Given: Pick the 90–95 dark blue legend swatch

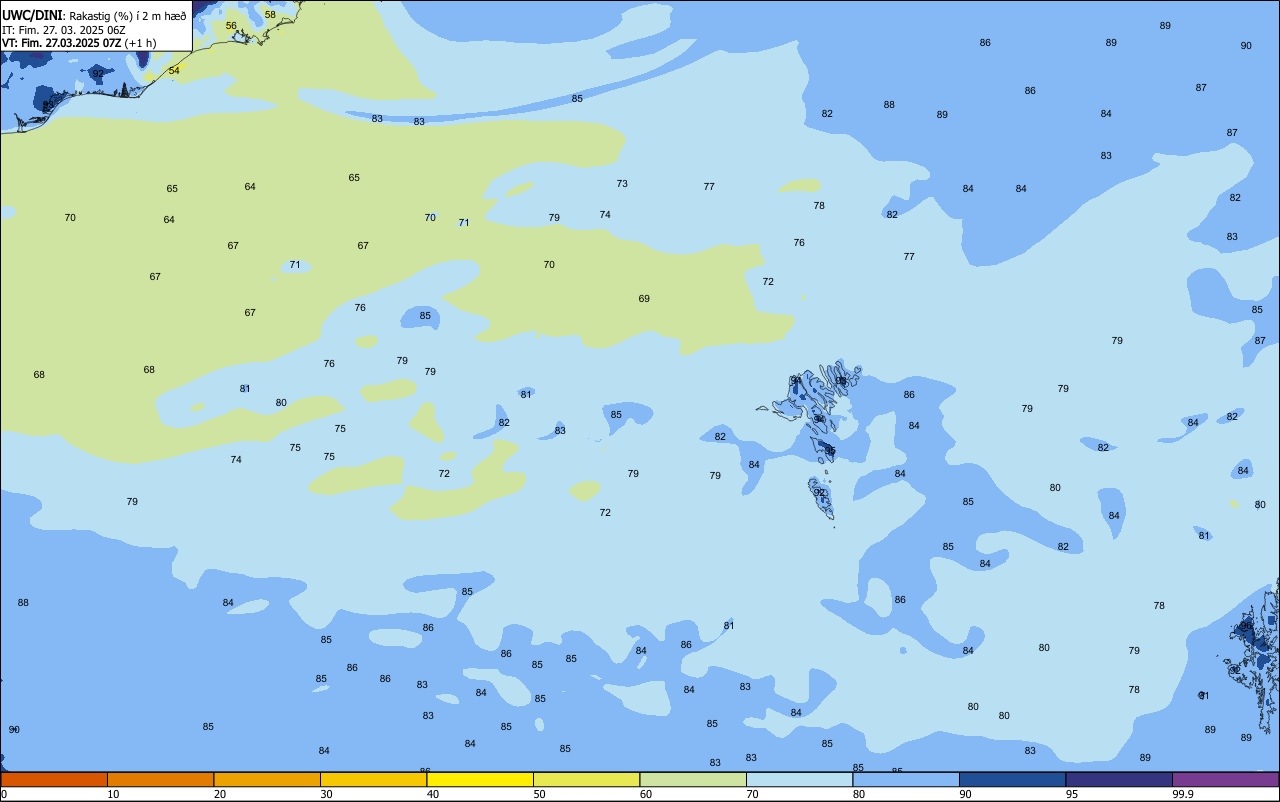Looking at the screenshot, I should coord(1012,779).
